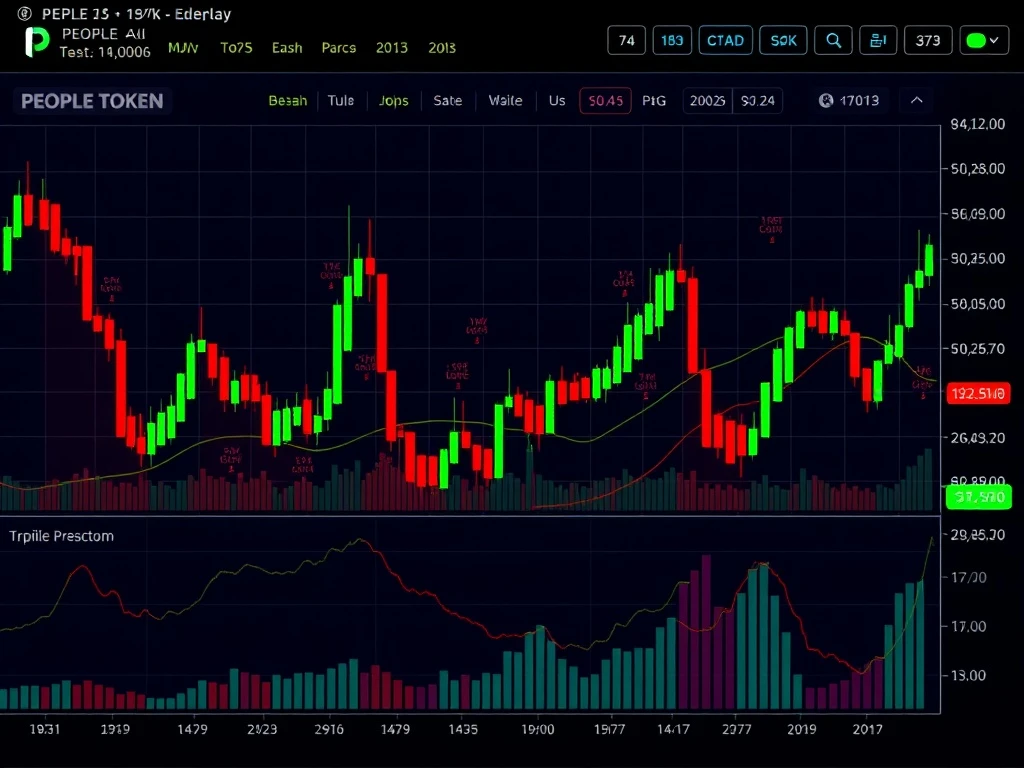Click the red S0.45 price box
This screenshot has width=1024, height=768.
click(605, 101)
